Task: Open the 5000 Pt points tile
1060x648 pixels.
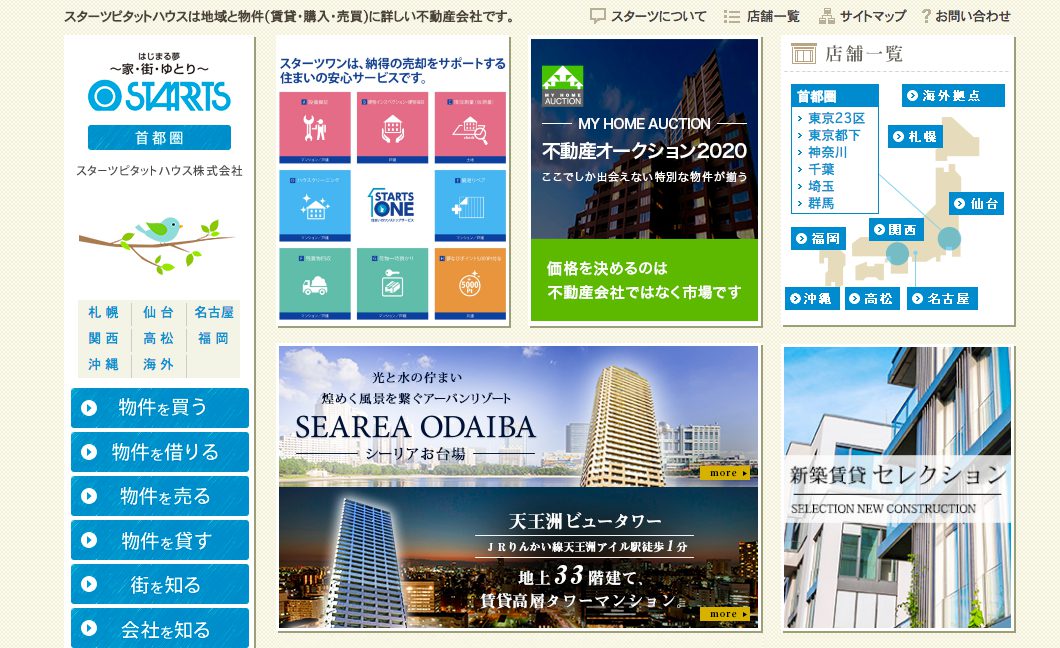Action: point(470,284)
